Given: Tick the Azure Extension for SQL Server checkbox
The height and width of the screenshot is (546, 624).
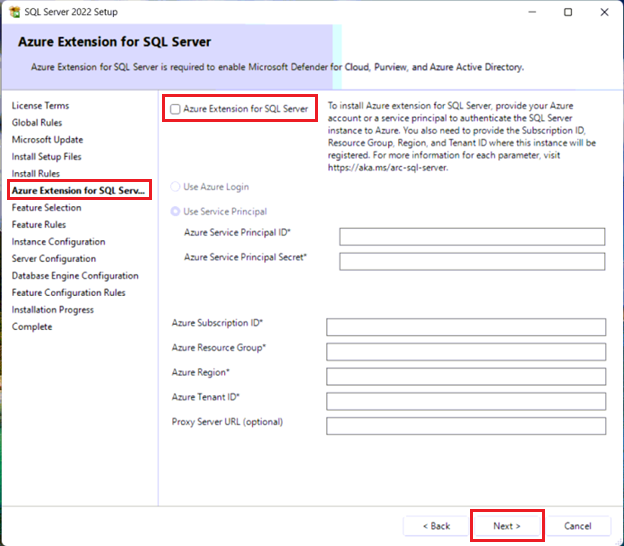Looking at the screenshot, I should click(175, 109).
